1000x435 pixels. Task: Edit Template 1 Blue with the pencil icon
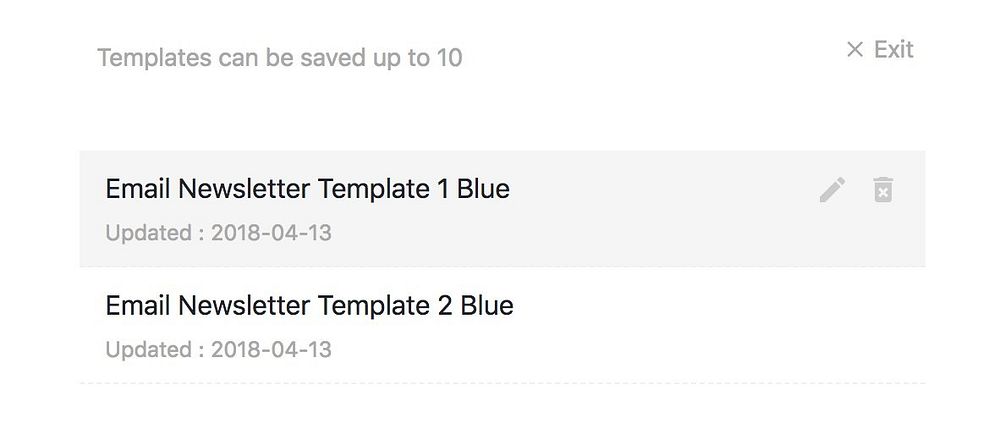[x=832, y=190]
